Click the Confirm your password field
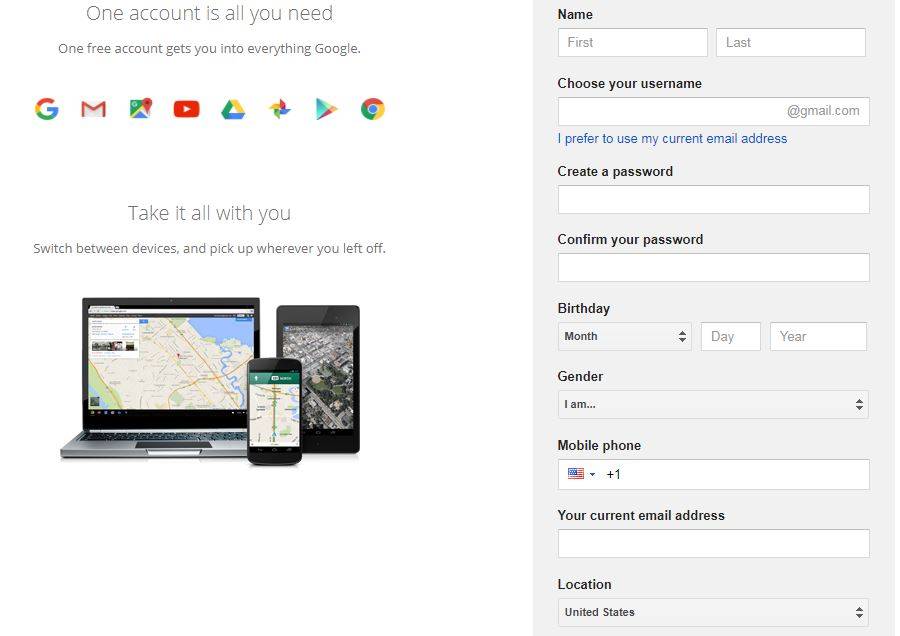The width and height of the screenshot is (900, 636). (x=713, y=267)
